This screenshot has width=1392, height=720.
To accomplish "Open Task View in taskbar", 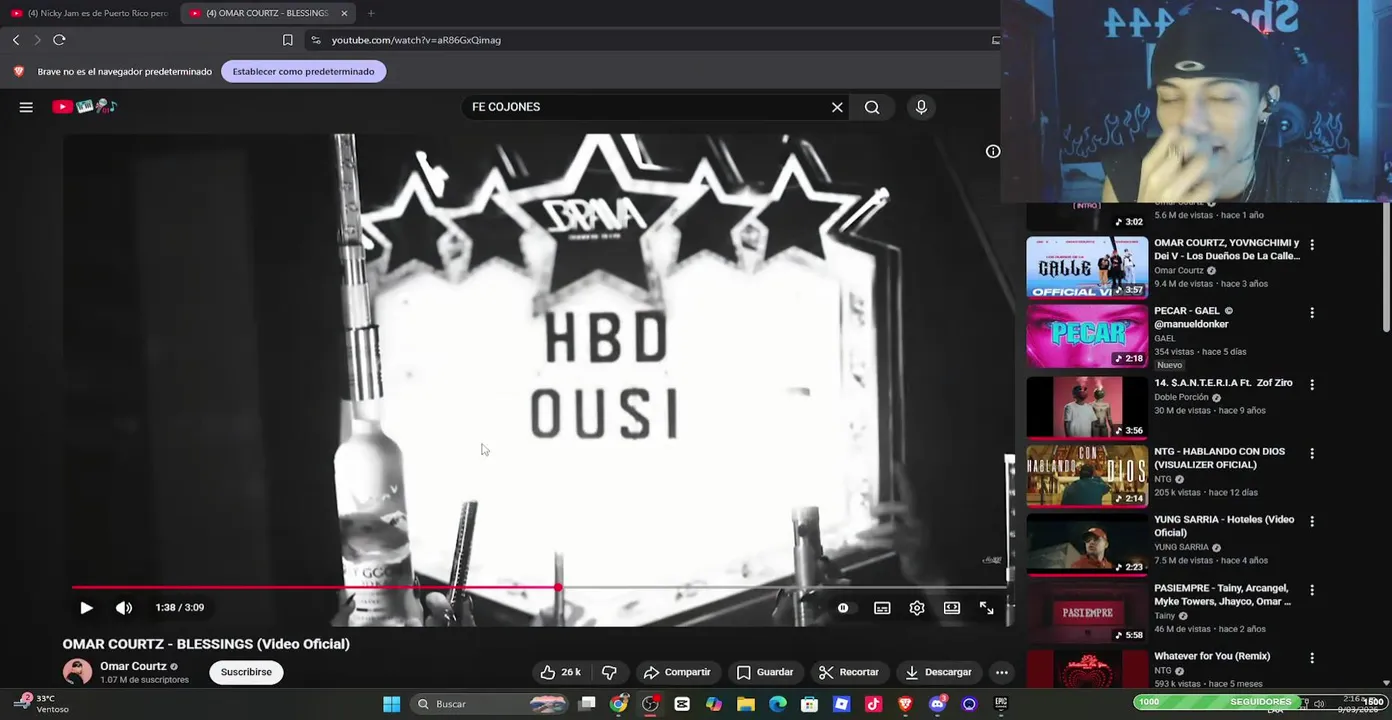I will [x=587, y=704].
